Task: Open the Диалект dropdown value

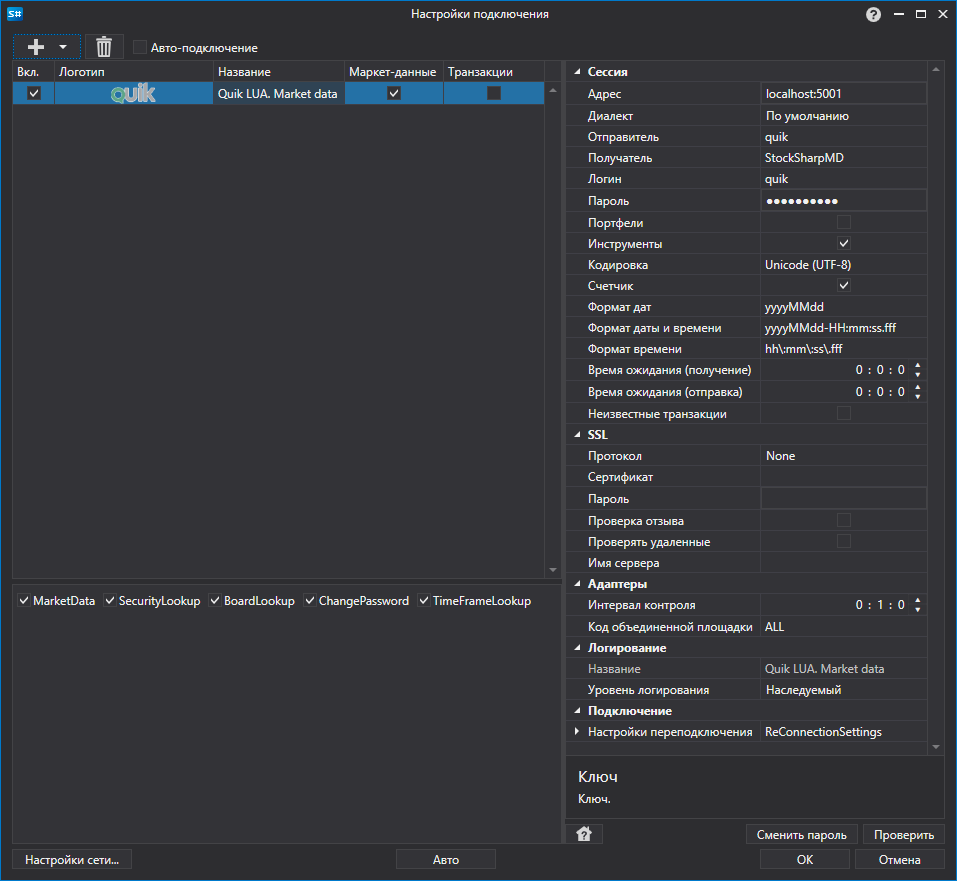Action: [843, 116]
